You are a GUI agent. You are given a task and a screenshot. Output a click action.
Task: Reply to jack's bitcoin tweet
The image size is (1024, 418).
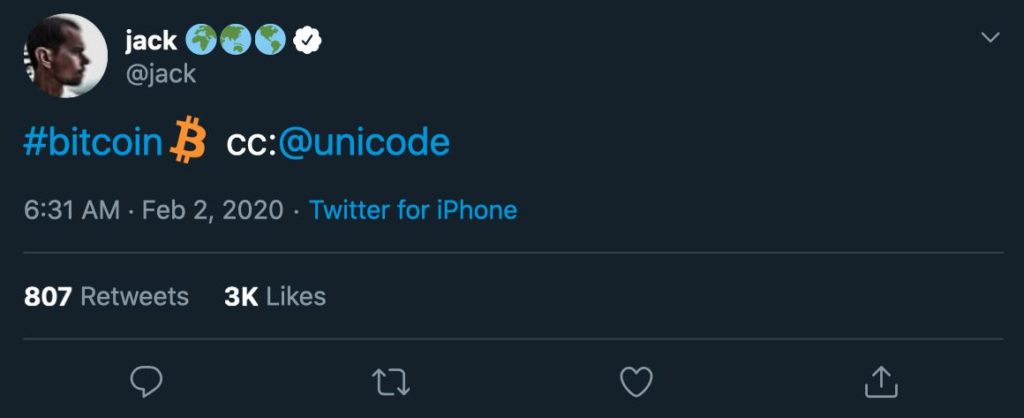click(x=146, y=381)
